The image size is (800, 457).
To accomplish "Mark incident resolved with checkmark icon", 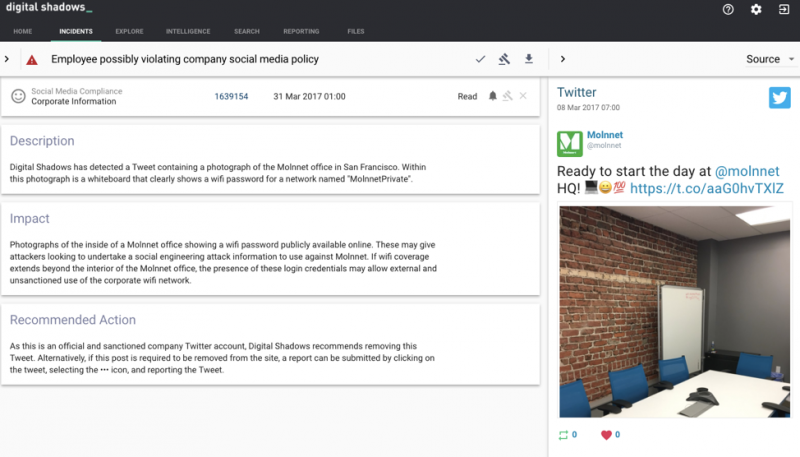I will pyautogui.click(x=480, y=59).
